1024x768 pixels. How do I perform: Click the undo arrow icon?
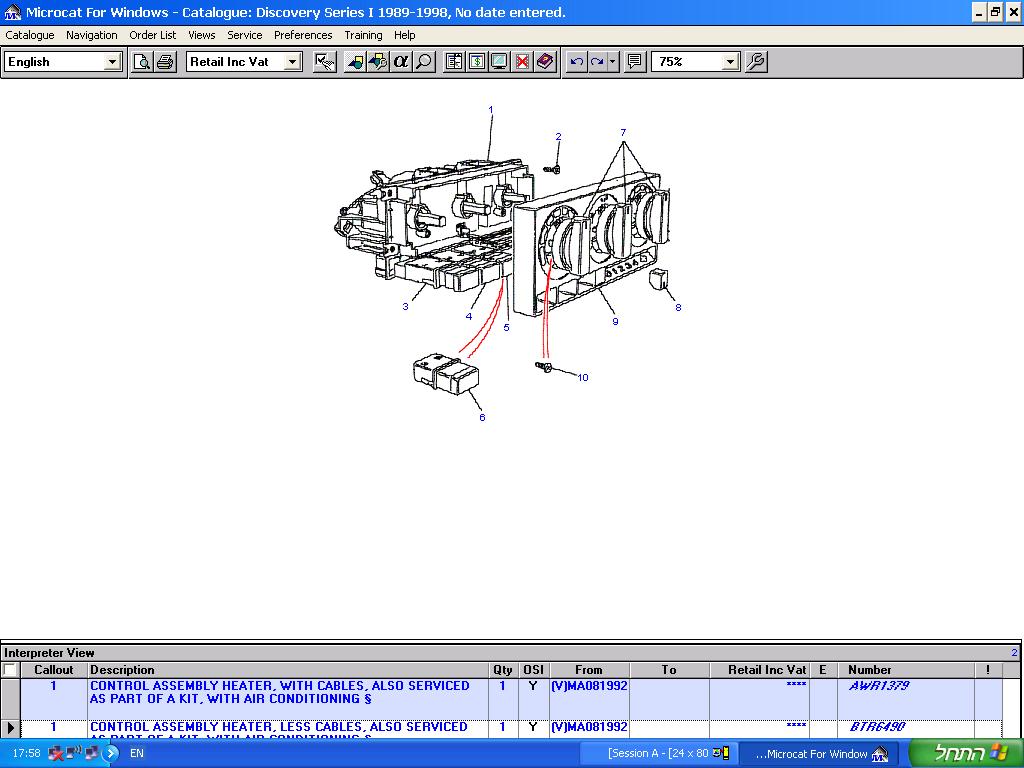(576, 62)
